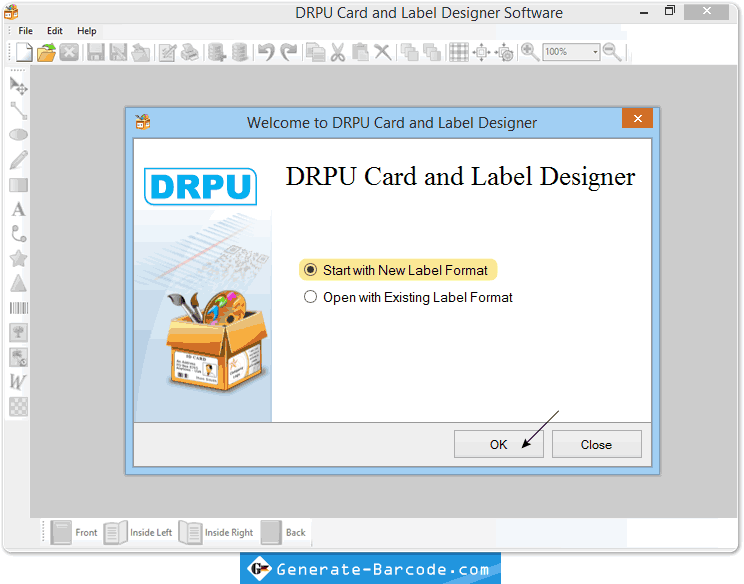Open the Help menu
This screenshot has width=744, height=584.
pos(86,31)
